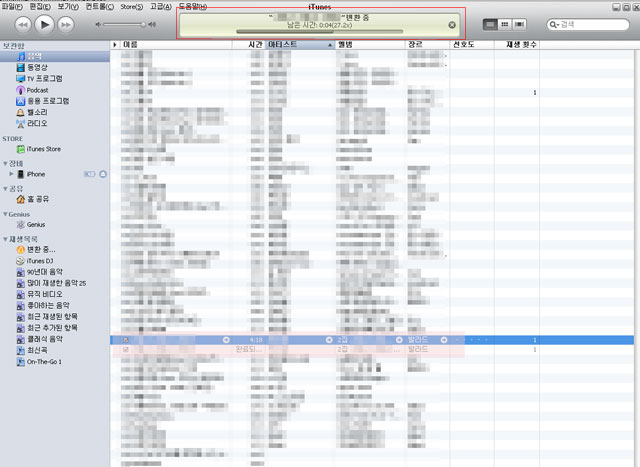
Task: Collapse the 장비 devices section
Action: point(5,163)
